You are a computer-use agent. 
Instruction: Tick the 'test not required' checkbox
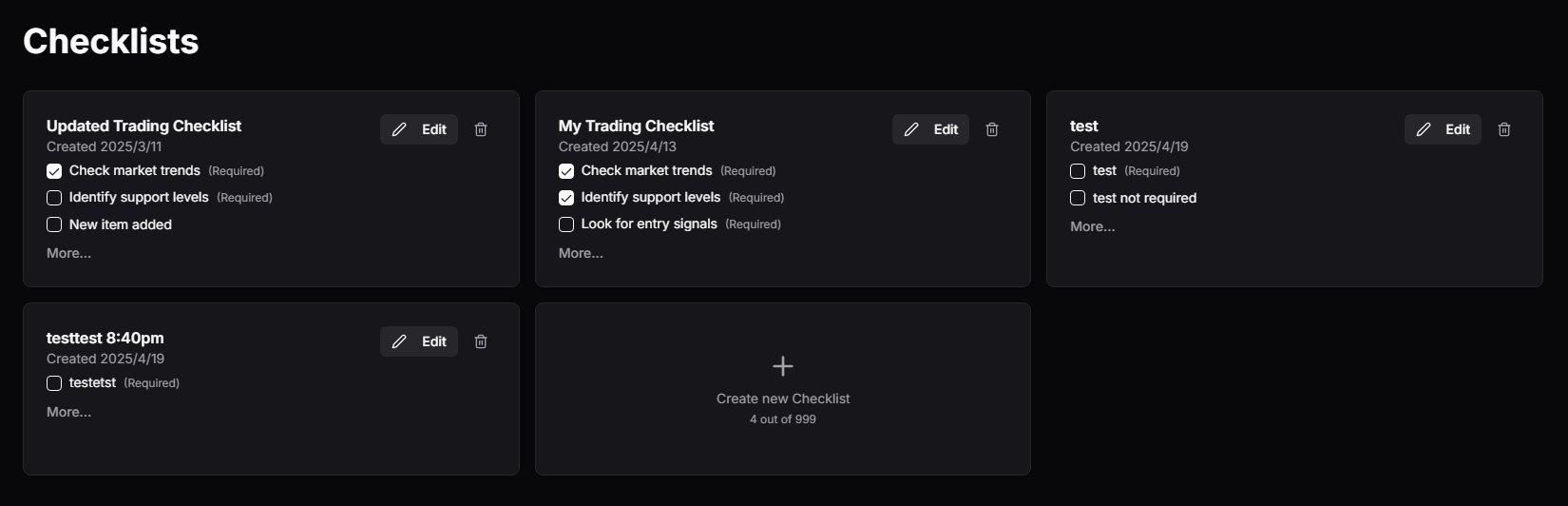click(x=1078, y=198)
